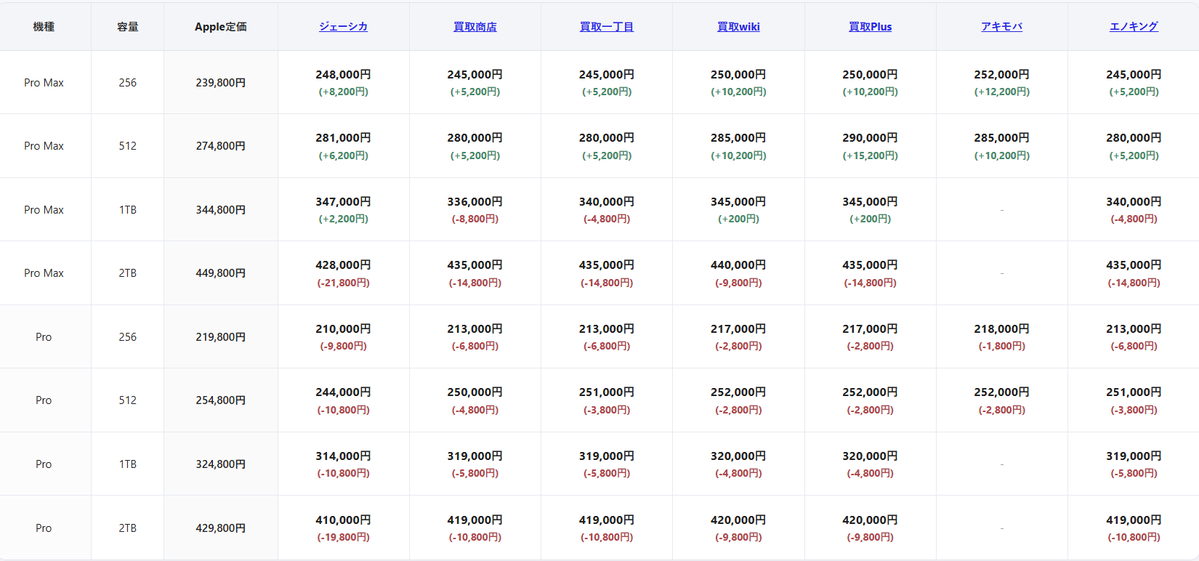Click エノキング price 419,000円
The image size is (1199, 561).
pyautogui.click(x=1133, y=520)
